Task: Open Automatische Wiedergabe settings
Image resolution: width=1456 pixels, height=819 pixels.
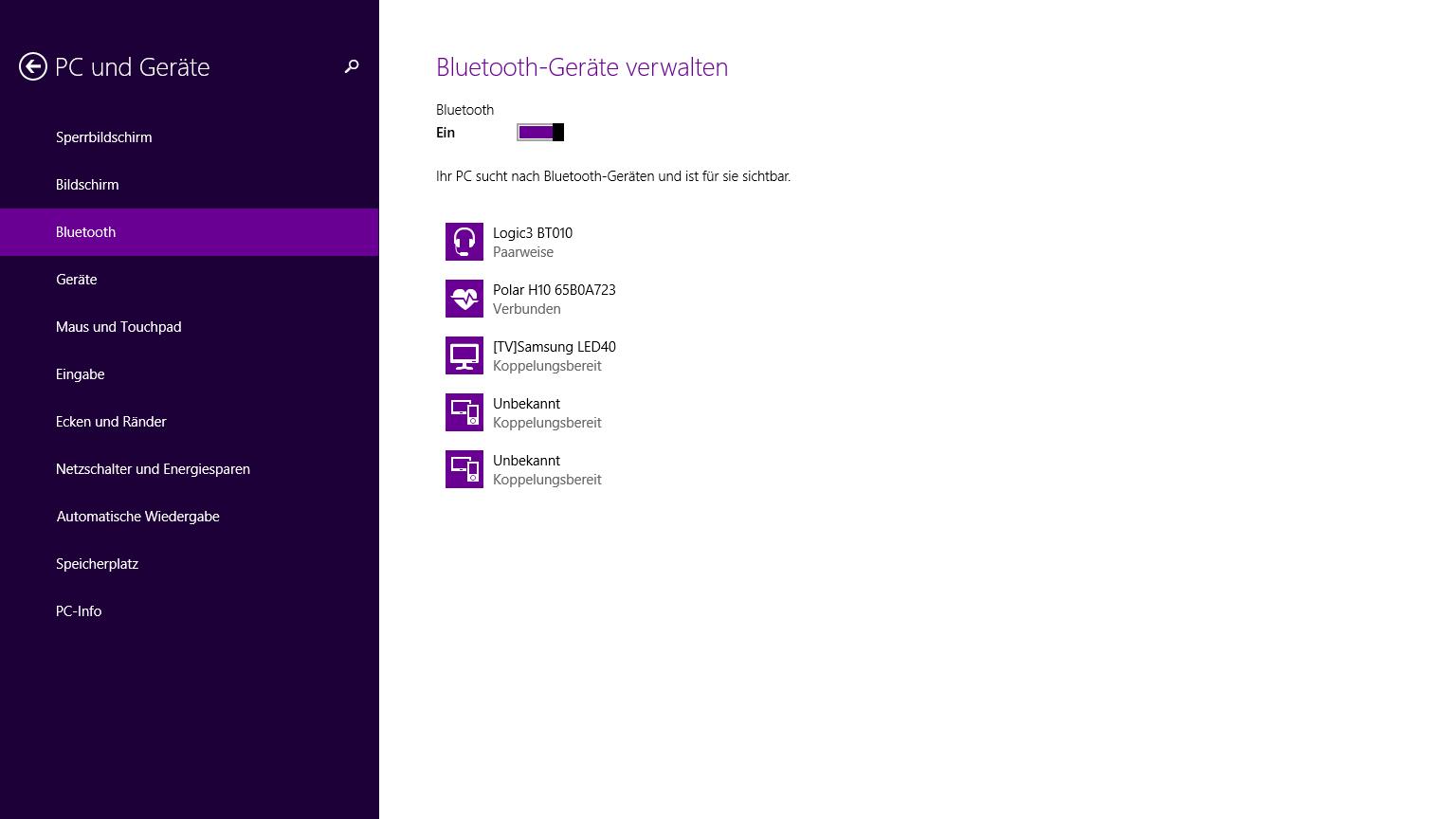Action: tap(190, 517)
